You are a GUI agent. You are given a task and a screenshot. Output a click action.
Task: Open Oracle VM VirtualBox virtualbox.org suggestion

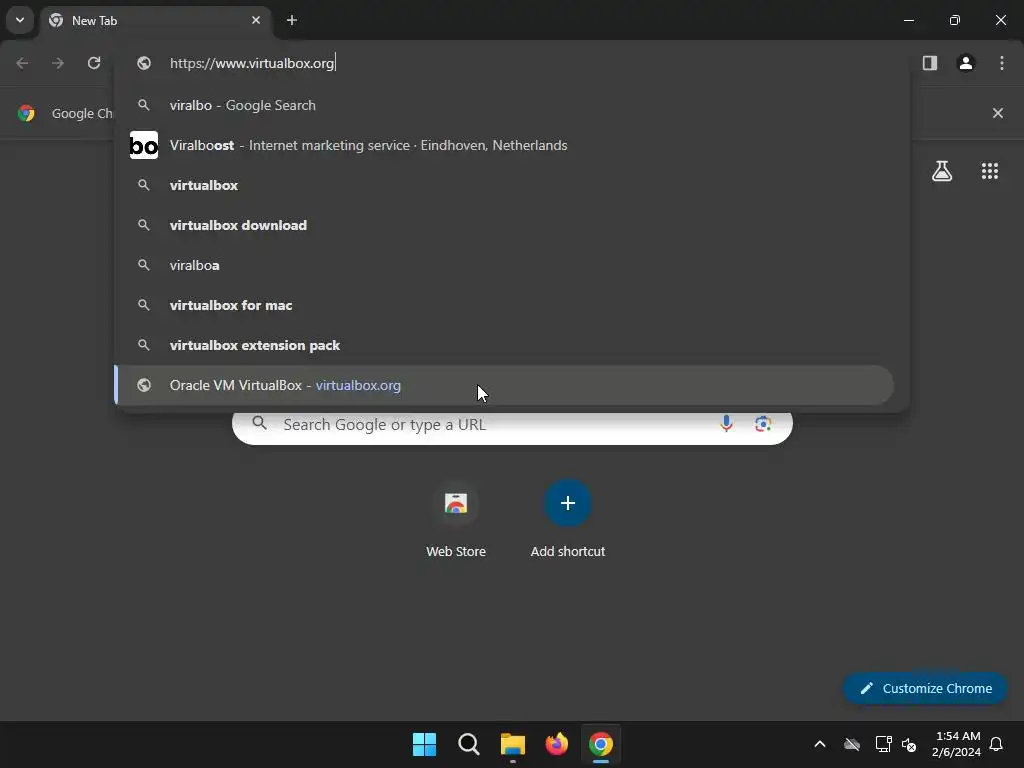pos(504,385)
